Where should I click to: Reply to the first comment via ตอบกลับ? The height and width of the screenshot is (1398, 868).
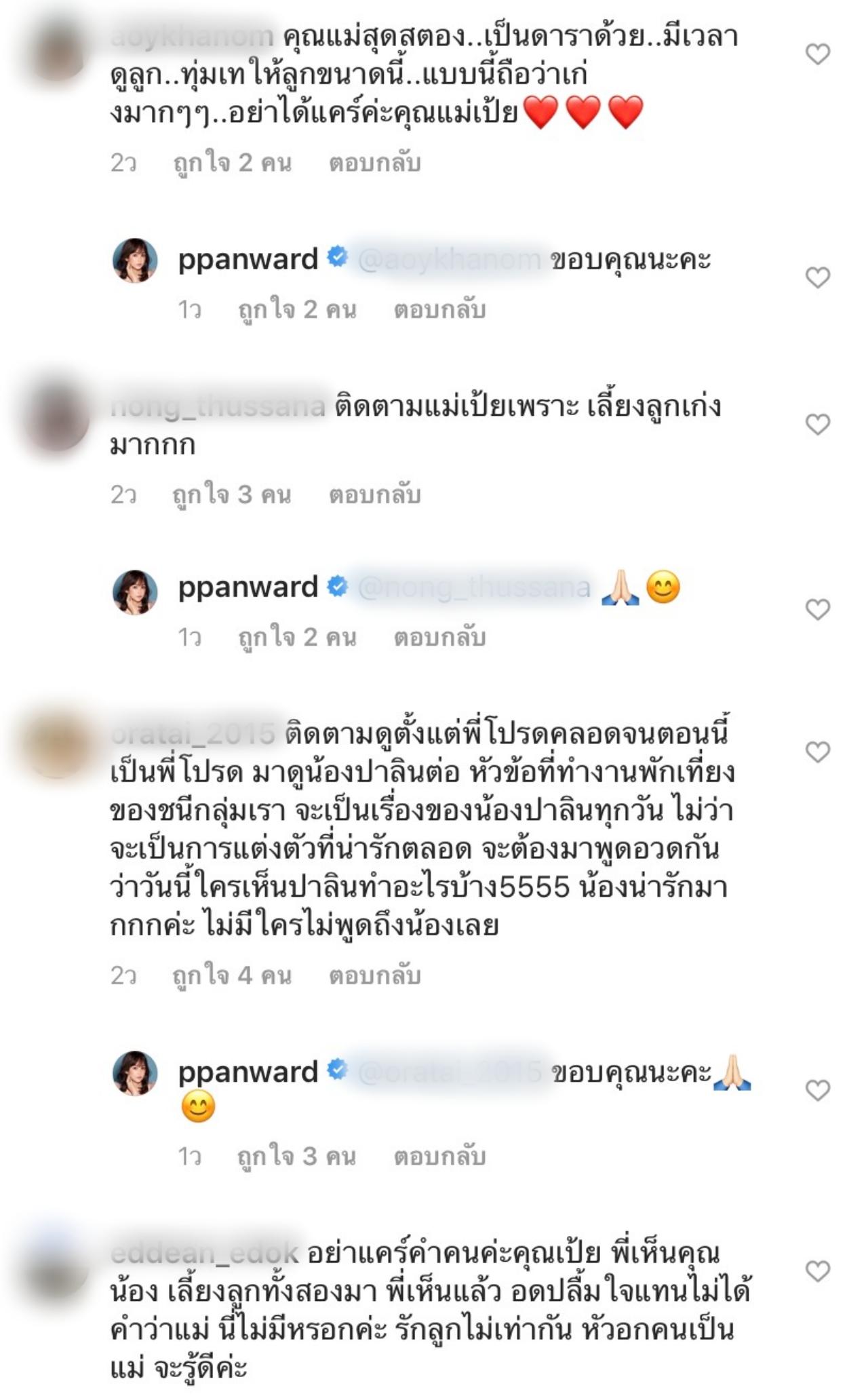375,163
